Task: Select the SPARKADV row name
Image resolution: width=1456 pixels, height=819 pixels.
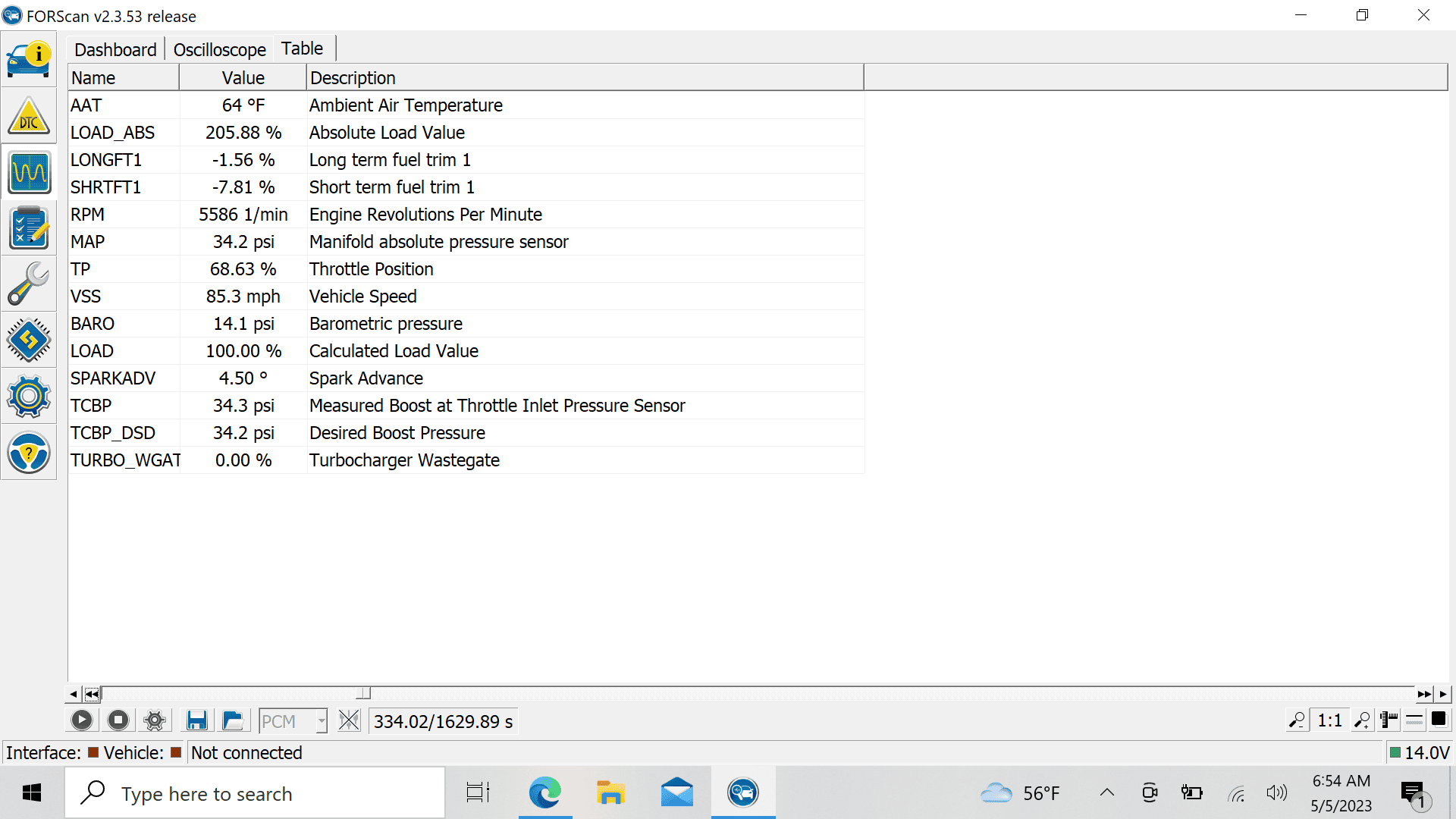Action: point(113,378)
